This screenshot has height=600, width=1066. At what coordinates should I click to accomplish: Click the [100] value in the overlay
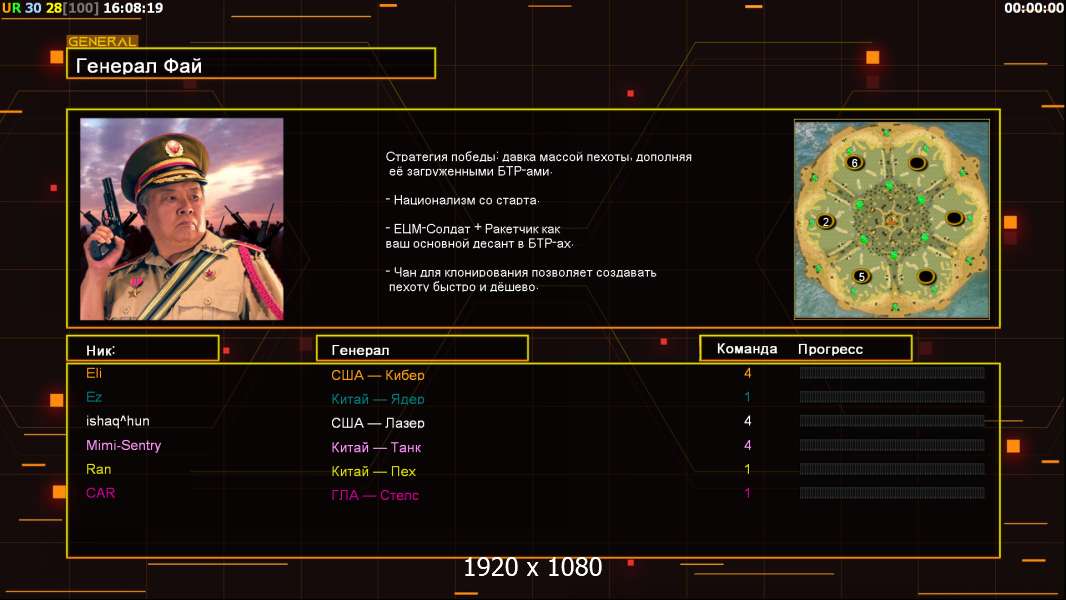click(81, 8)
